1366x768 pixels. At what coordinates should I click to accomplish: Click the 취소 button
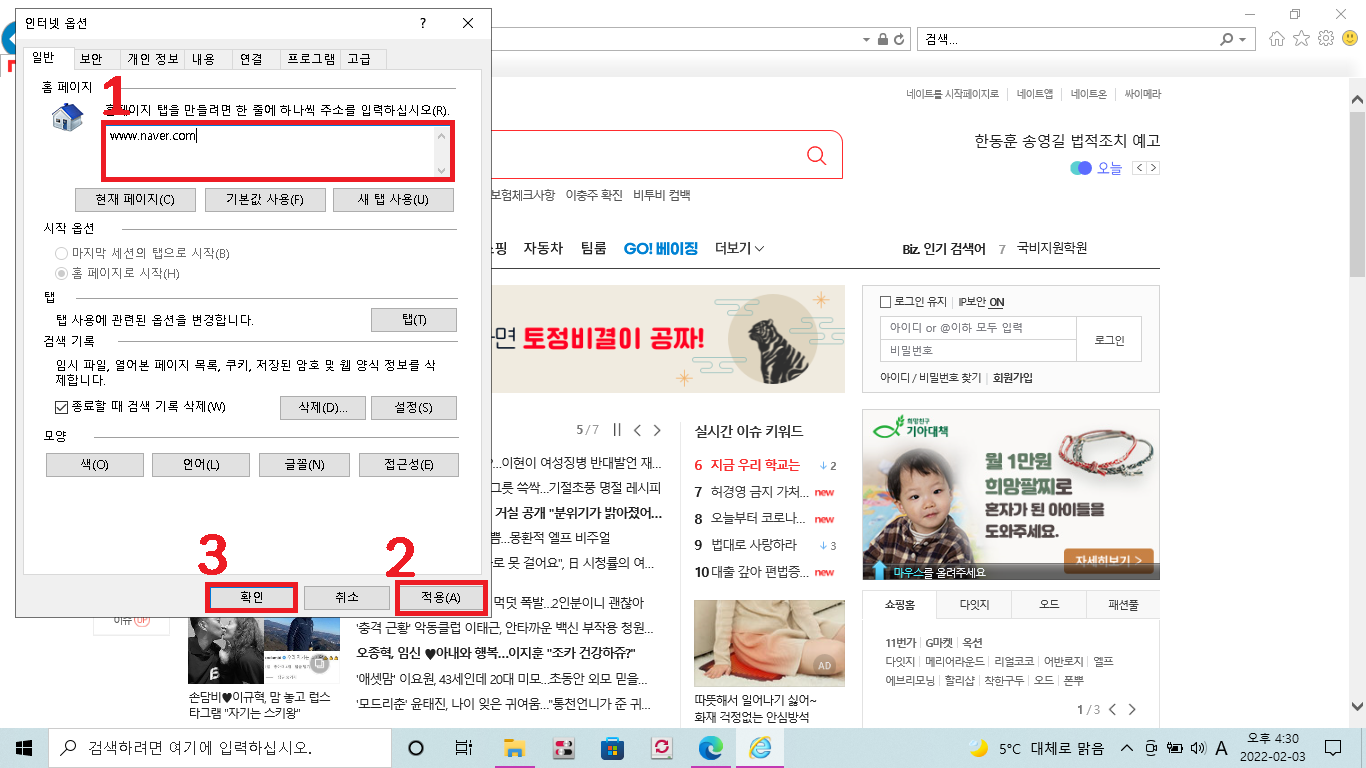346,597
